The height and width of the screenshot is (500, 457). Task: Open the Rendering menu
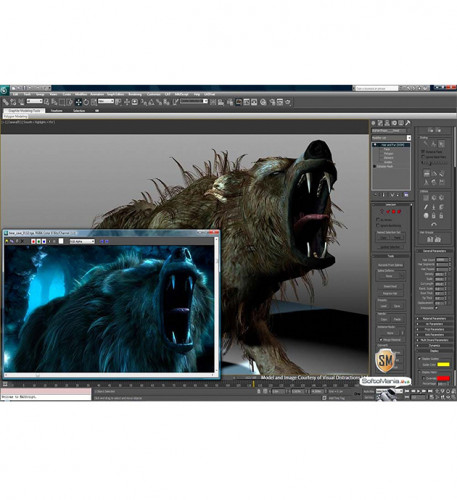click(x=135, y=94)
